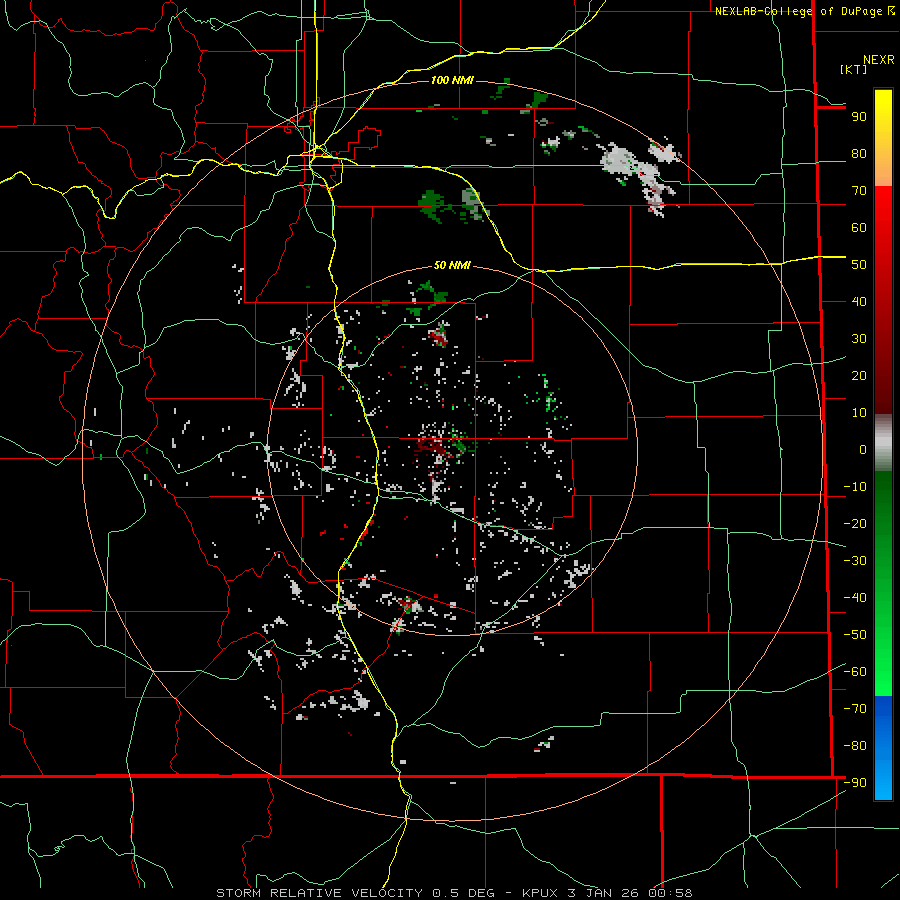Screen dimensions: 900x900
Task: Click the "90" value on the velocity scale
Action: pos(859,117)
